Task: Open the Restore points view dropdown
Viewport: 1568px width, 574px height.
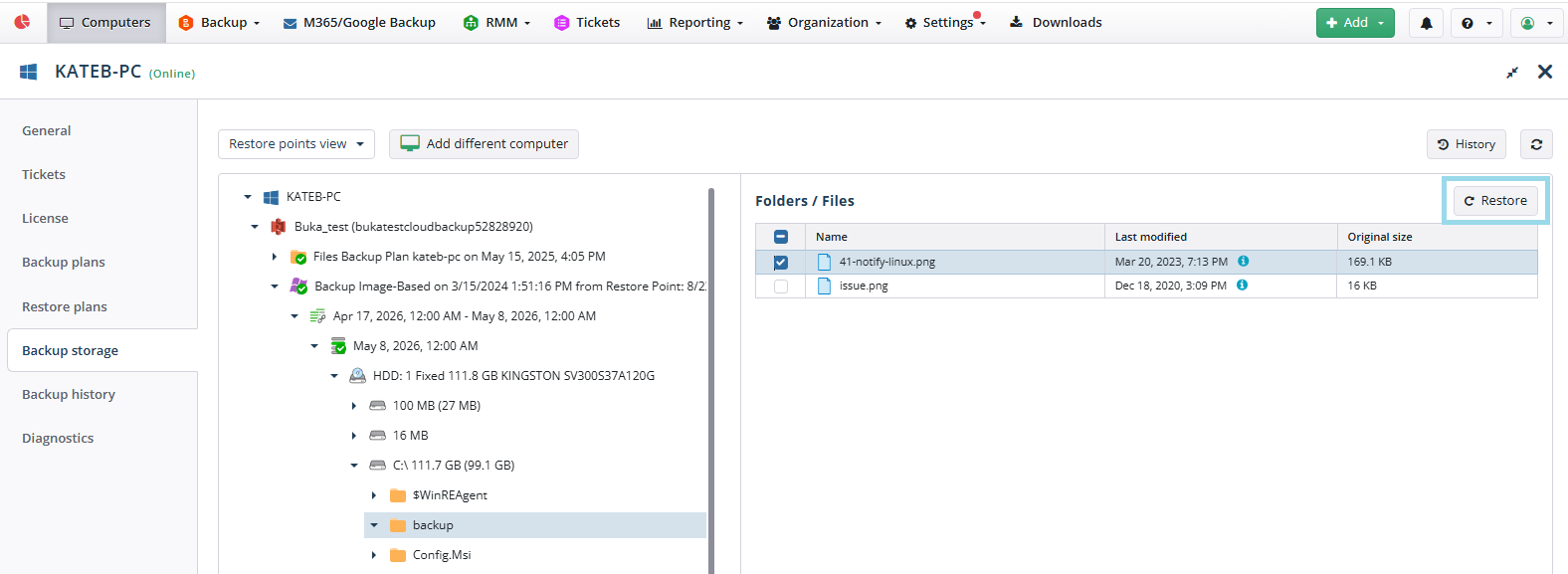Action: coord(296,144)
